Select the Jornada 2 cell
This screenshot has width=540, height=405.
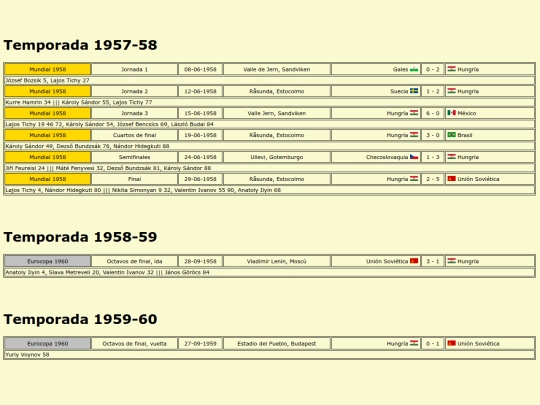(x=135, y=91)
